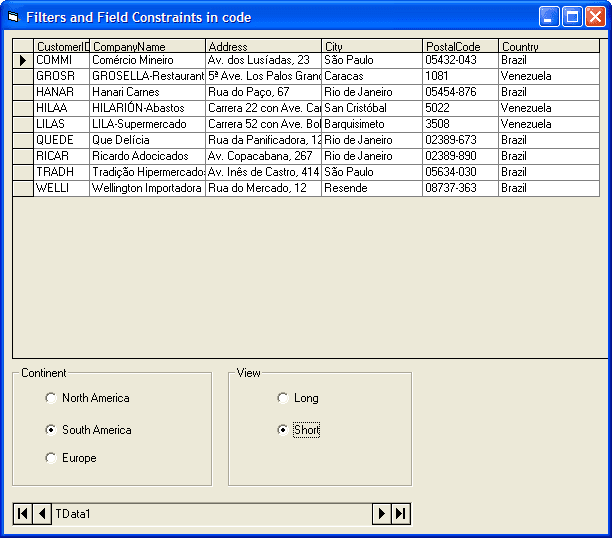This screenshot has height=538, width=612.
Task: Select Europe continent option
Action: [x=71, y=458]
